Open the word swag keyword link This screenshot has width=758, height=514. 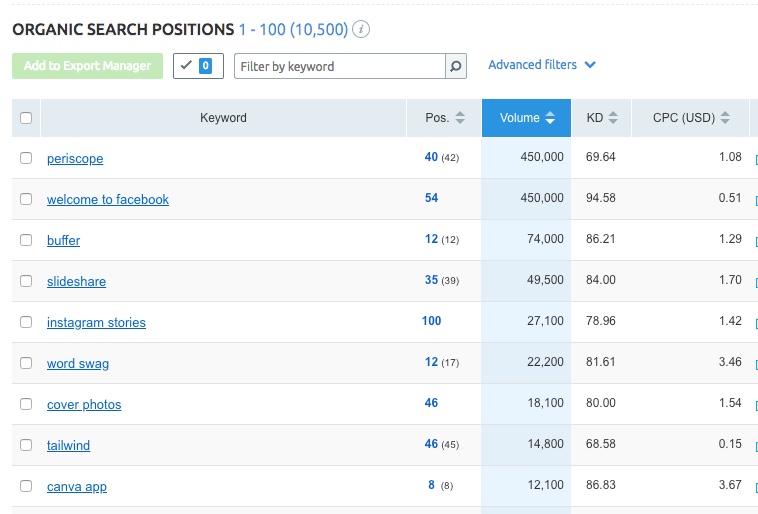point(78,364)
